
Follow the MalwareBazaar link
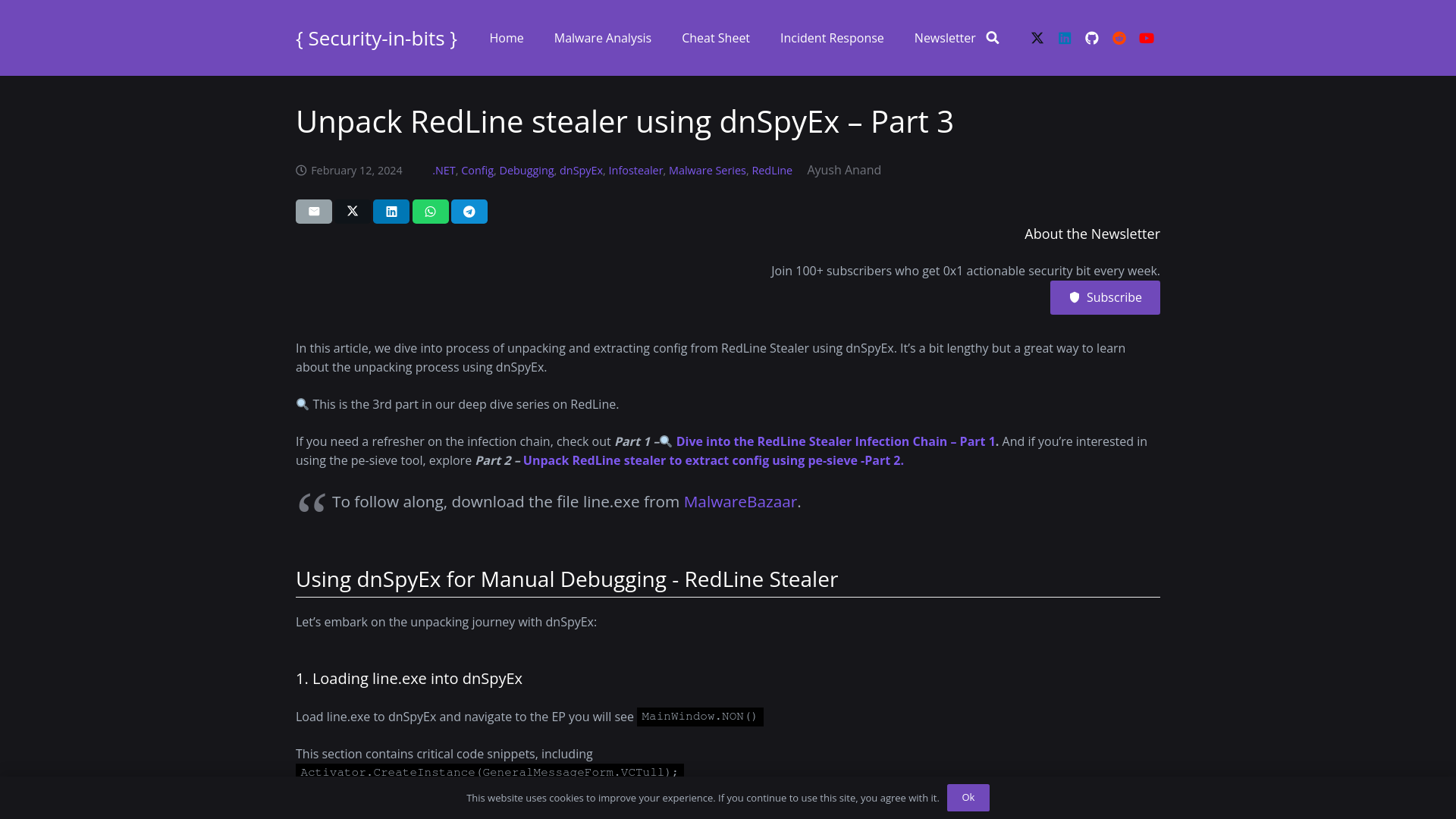click(x=740, y=502)
